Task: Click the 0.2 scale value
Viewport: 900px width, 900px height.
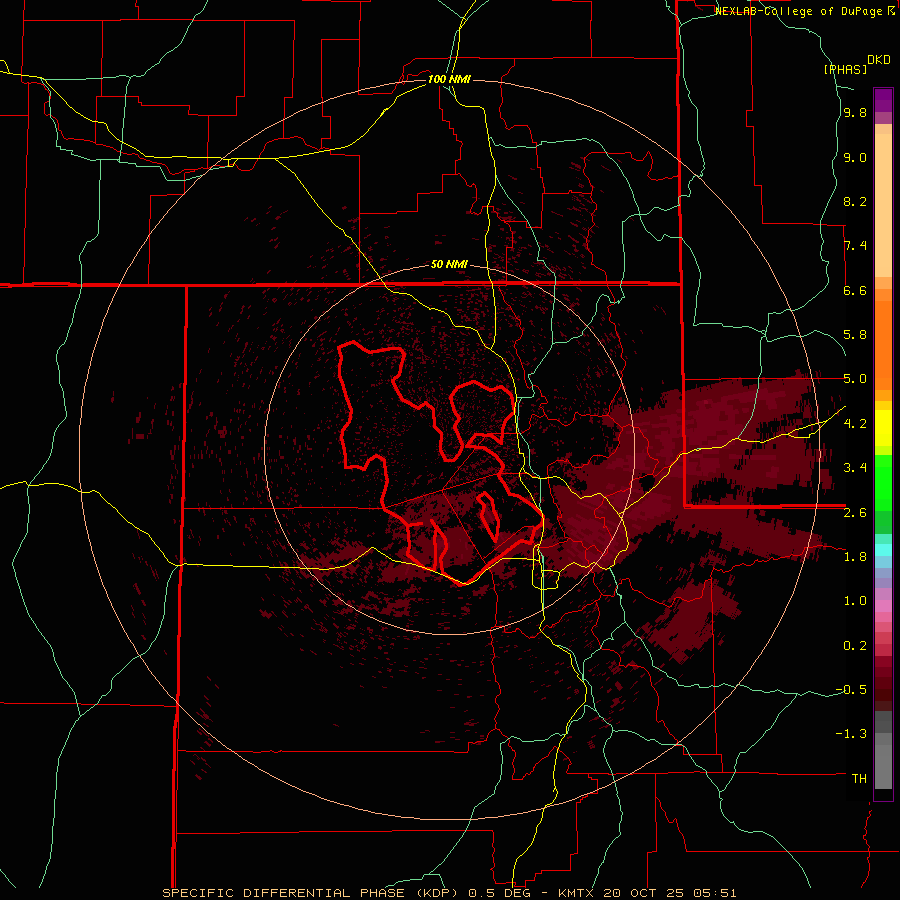Action: coord(855,646)
